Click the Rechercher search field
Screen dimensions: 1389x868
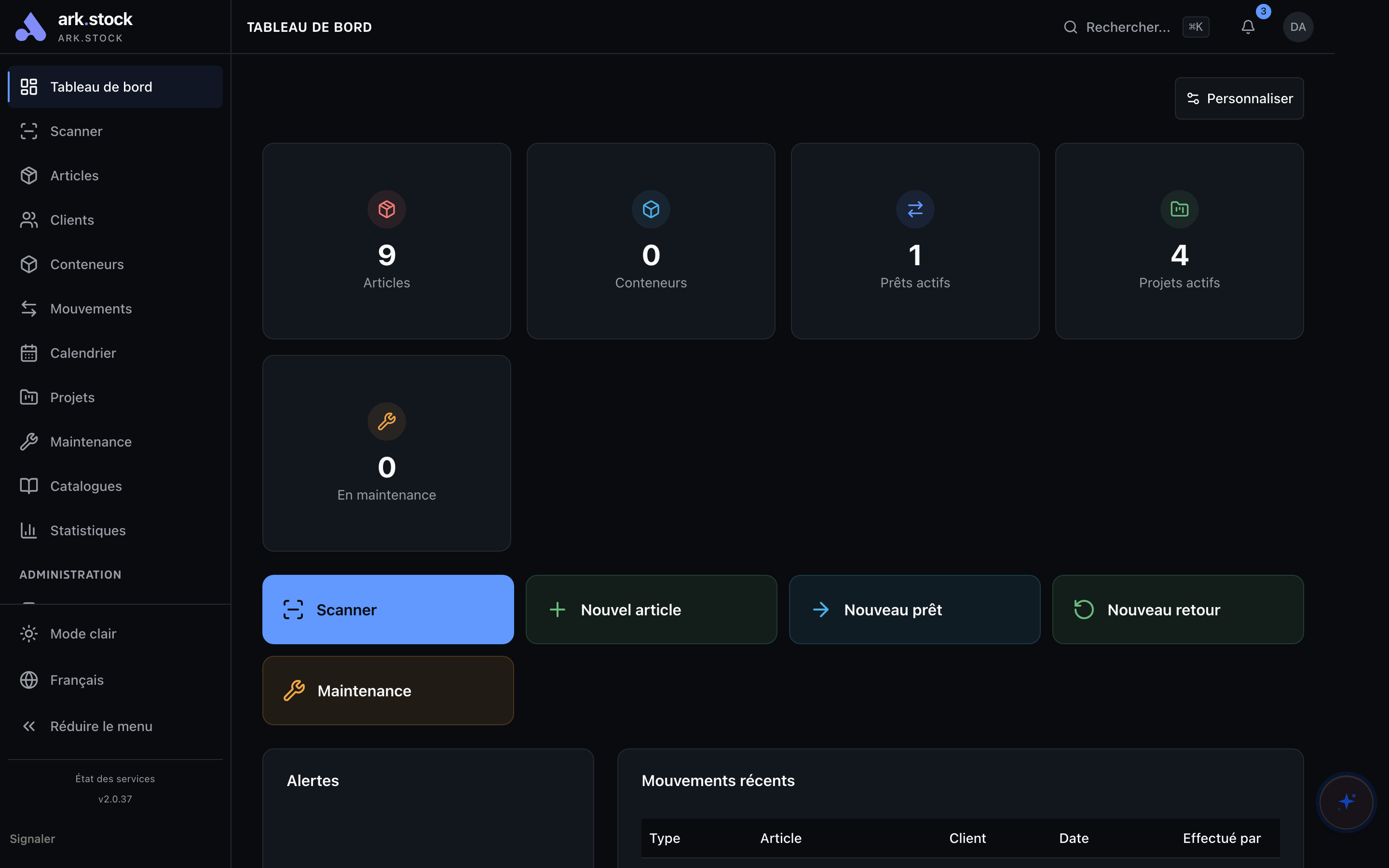[1136, 27]
